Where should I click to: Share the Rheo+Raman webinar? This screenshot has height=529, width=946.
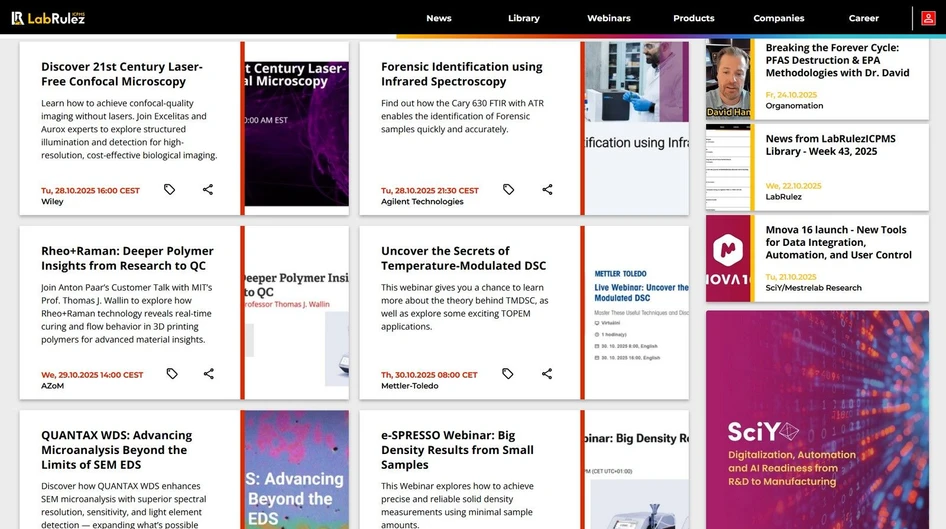[x=209, y=373]
